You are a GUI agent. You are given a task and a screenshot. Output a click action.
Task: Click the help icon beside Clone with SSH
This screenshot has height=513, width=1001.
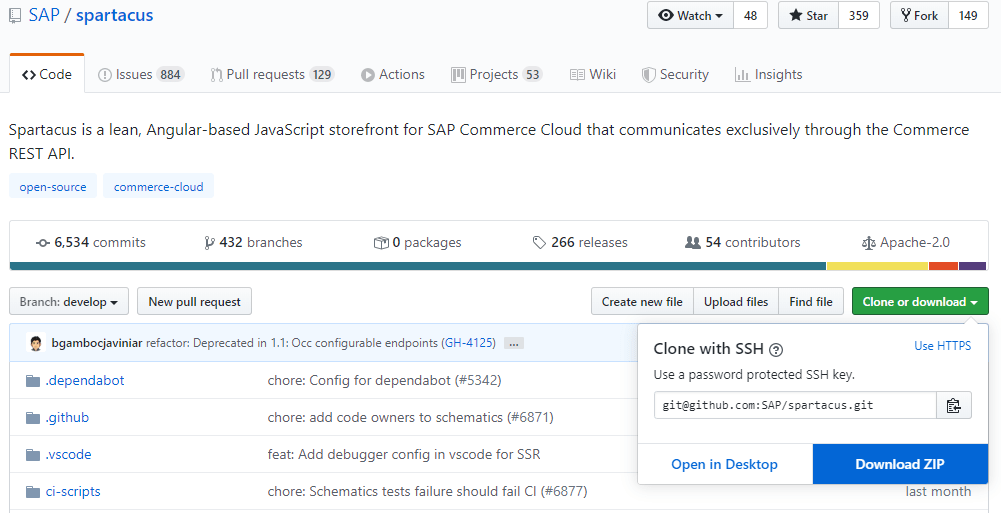[776, 349]
